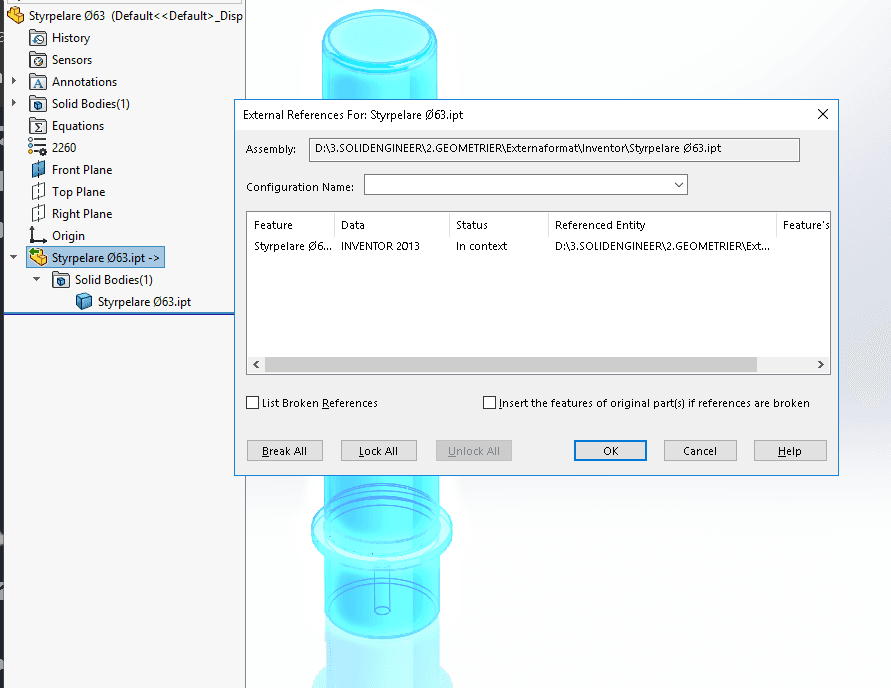Click the 2260 material icon
This screenshot has width=891, height=688.
pos(38,148)
